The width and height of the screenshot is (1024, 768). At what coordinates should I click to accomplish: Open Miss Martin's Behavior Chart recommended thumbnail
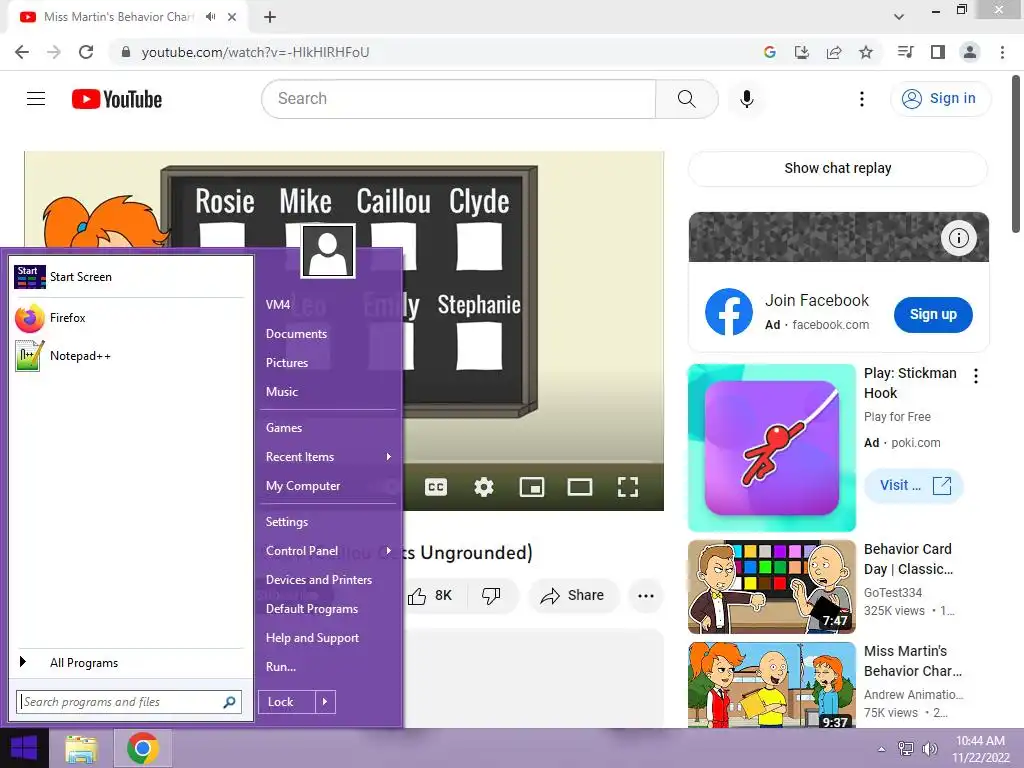point(772,684)
